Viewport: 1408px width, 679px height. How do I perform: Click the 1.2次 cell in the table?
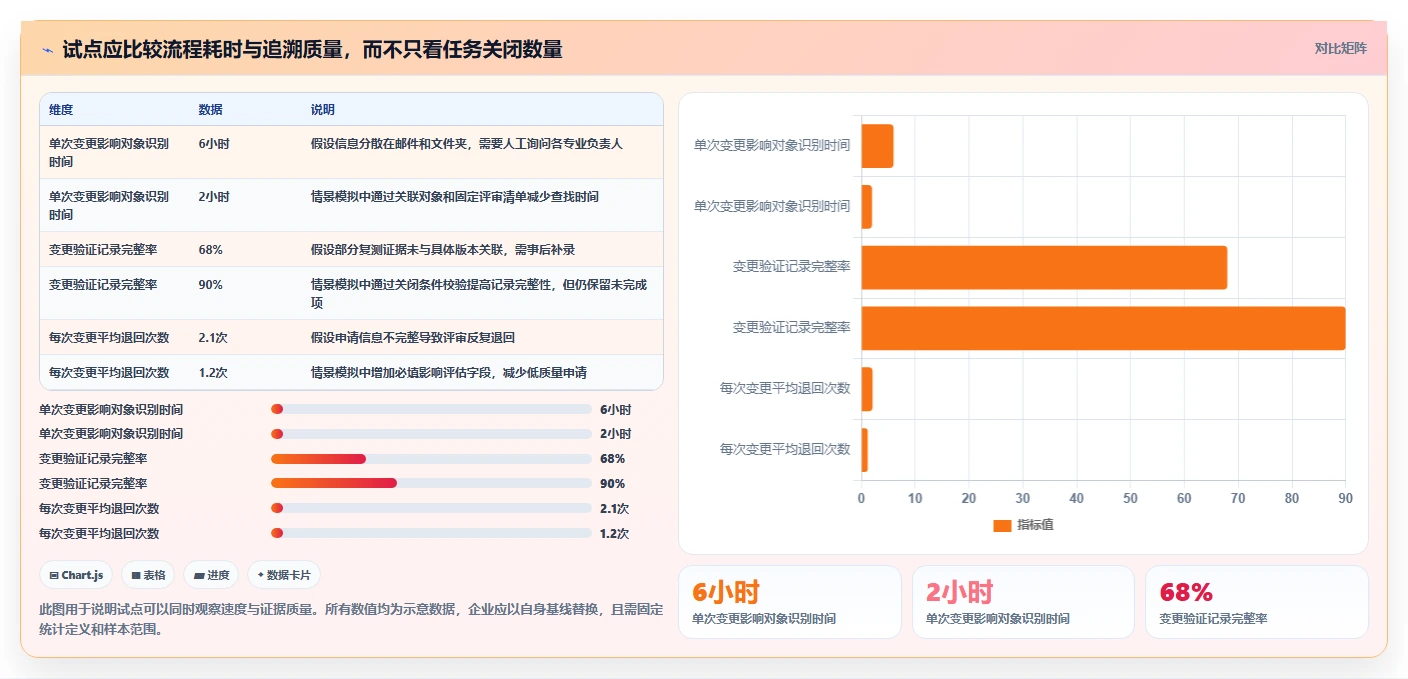pyautogui.click(x=213, y=373)
